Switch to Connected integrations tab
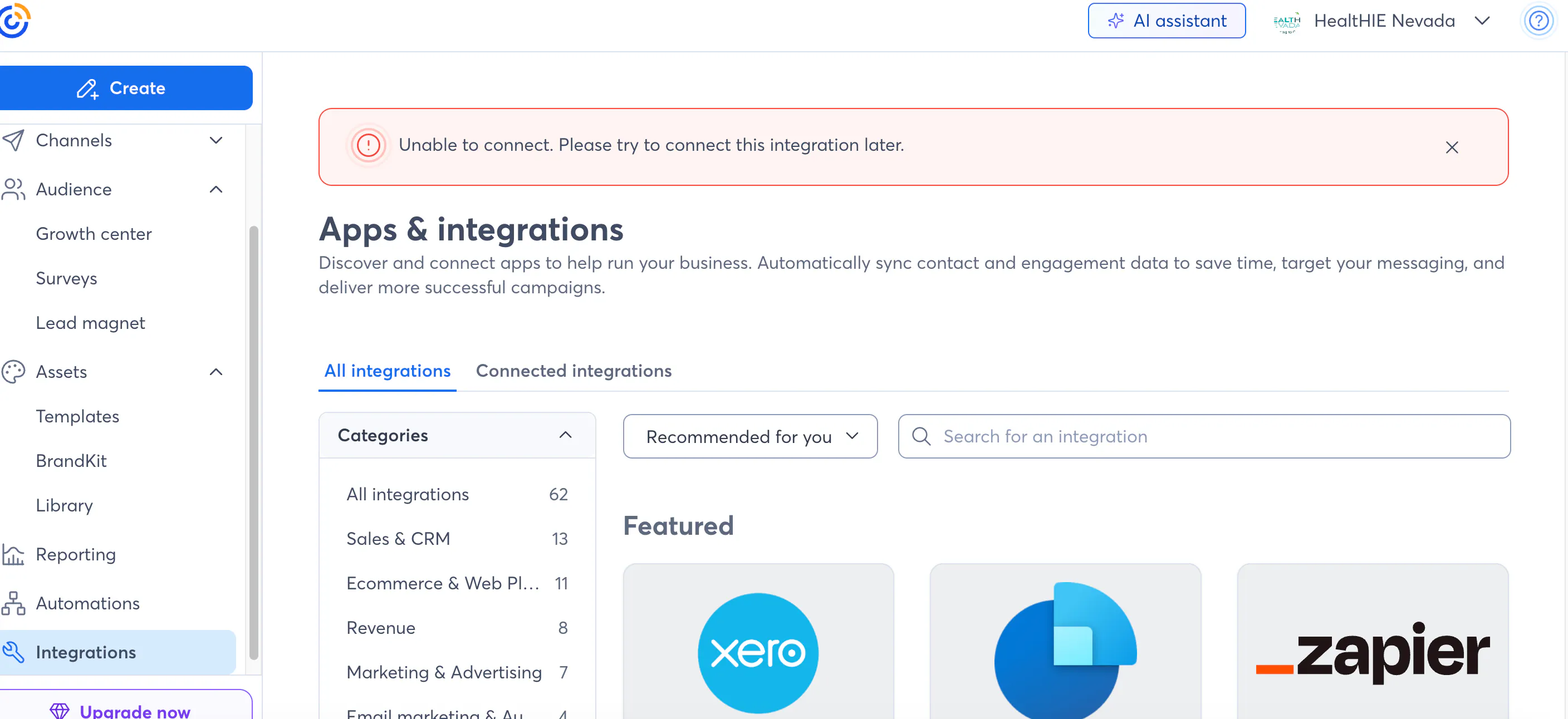Image resolution: width=1568 pixels, height=719 pixels. (x=574, y=371)
